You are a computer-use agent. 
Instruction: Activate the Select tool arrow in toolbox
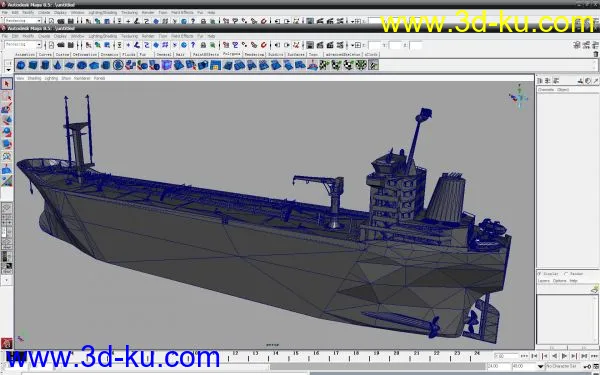[7, 84]
